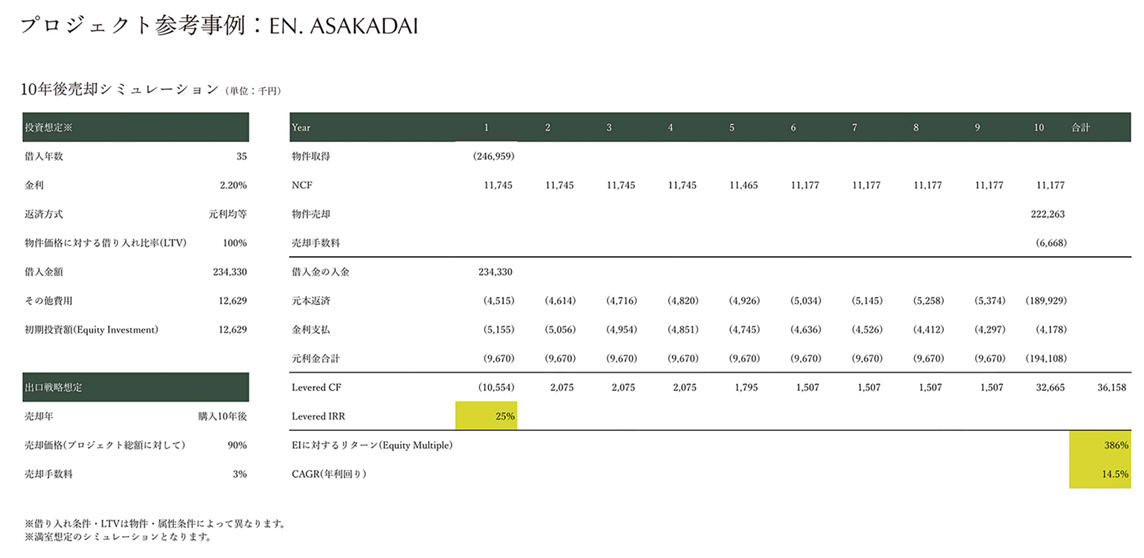Select Year 5 NCF value 11,465

(x=744, y=186)
